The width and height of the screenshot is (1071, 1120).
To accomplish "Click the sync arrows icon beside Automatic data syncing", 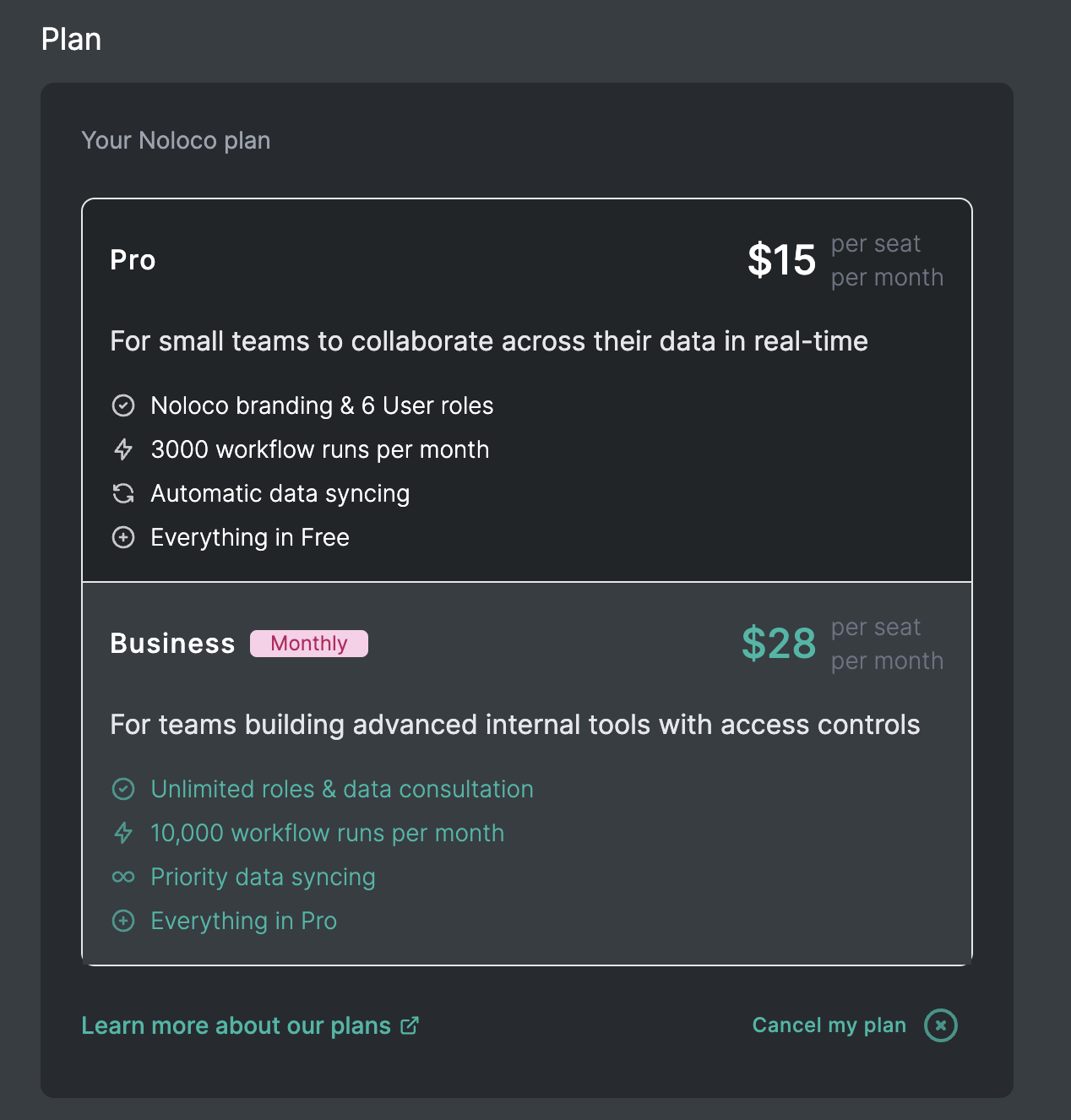I will tap(123, 493).
